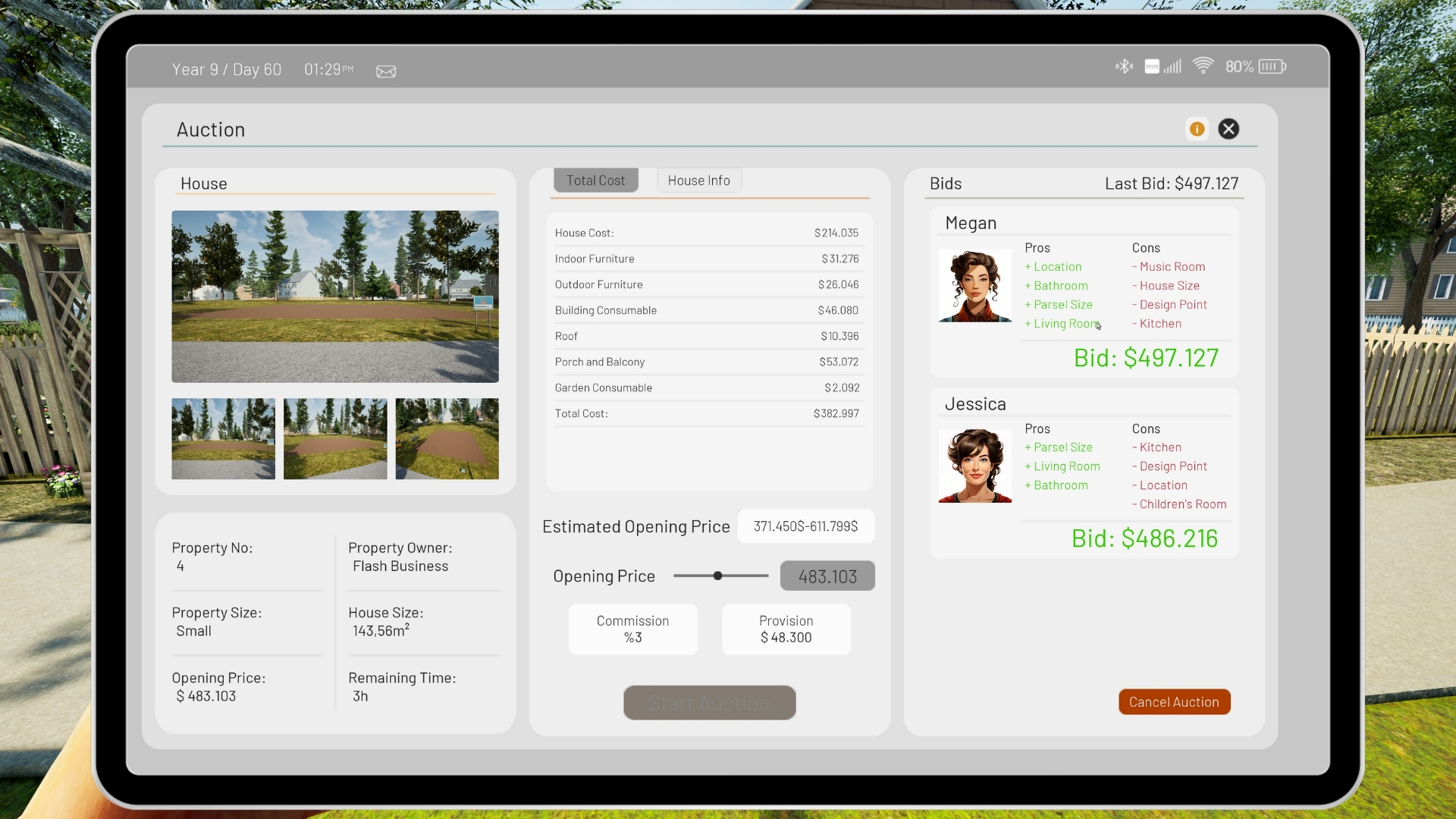Screen dimensions: 1456x819
Task: Select the first house thumbnail
Action: pyautogui.click(x=223, y=439)
